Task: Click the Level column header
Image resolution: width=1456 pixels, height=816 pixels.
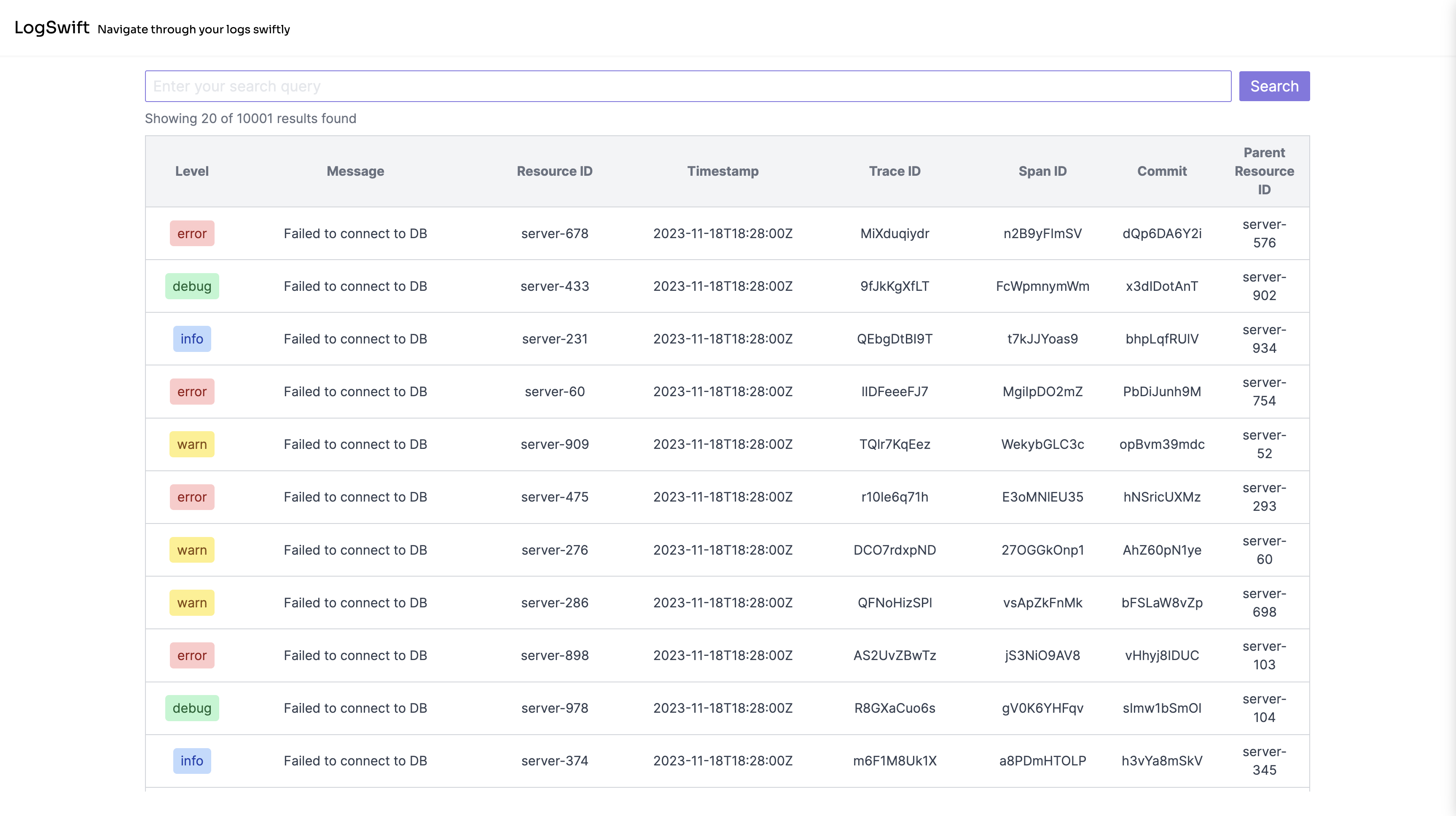Action: pyautogui.click(x=192, y=171)
